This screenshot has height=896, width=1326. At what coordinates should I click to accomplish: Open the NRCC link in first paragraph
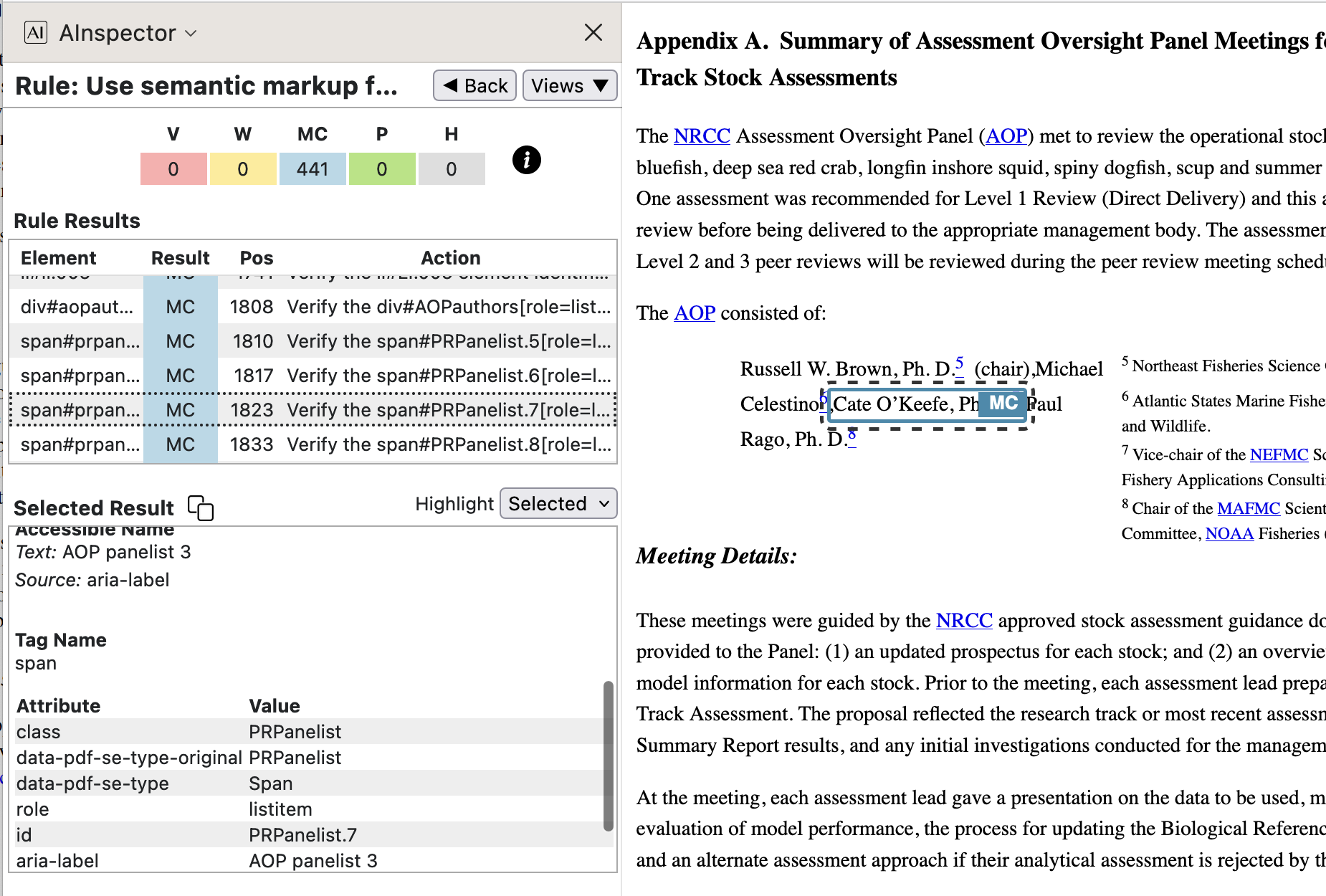pos(701,136)
